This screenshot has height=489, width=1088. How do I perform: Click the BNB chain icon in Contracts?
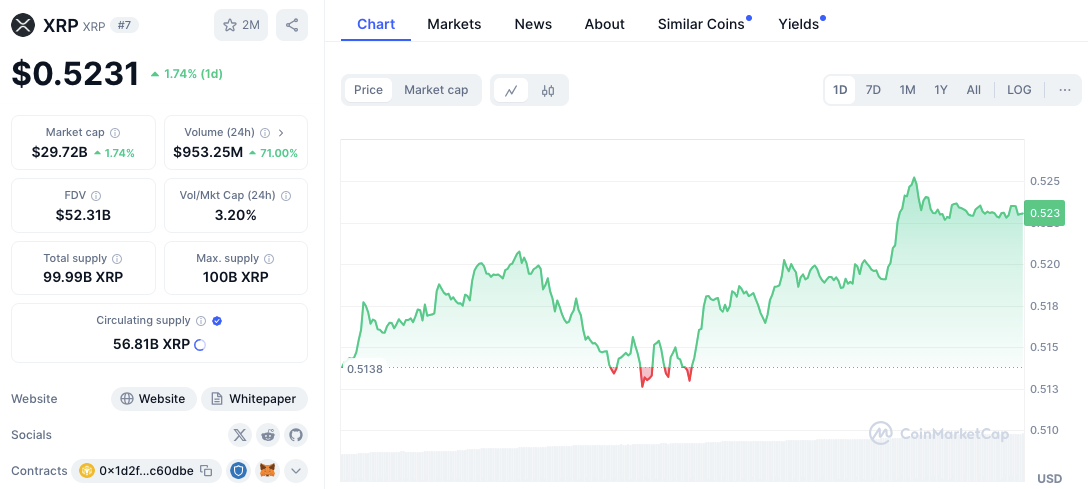pyautogui.click(x=87, y=471)
